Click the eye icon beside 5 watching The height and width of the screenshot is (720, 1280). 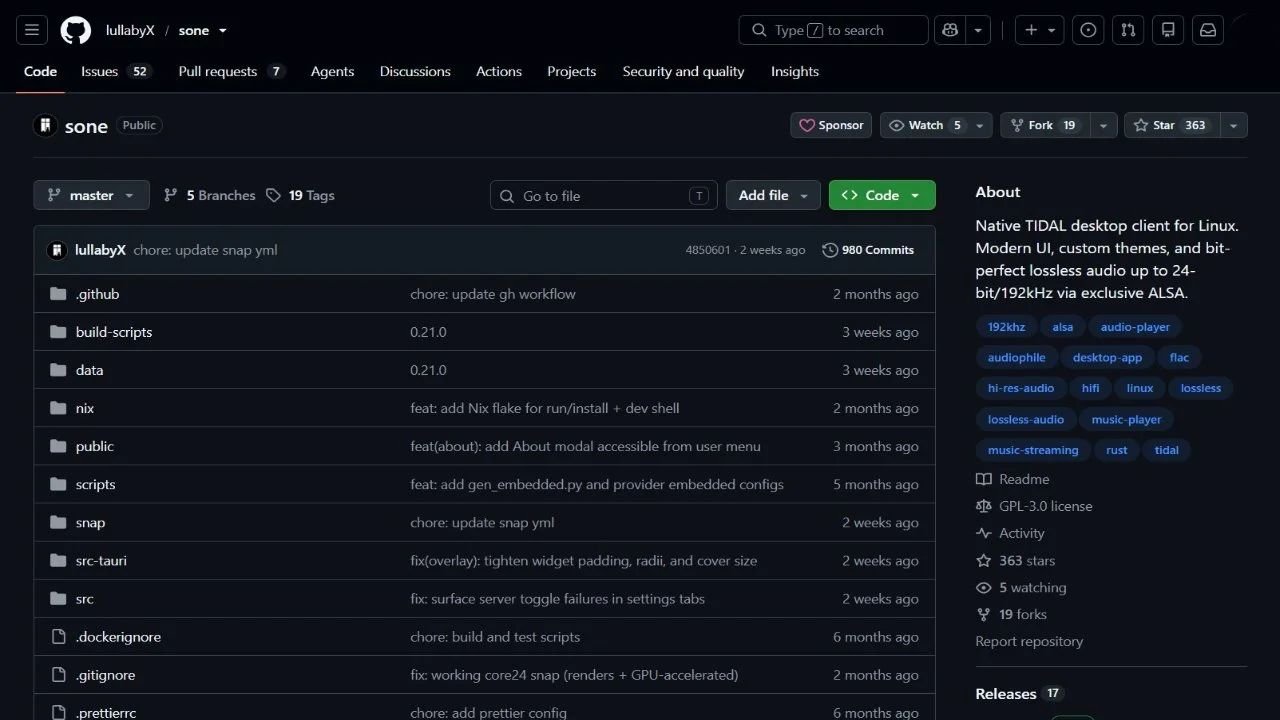coord(984,588)
